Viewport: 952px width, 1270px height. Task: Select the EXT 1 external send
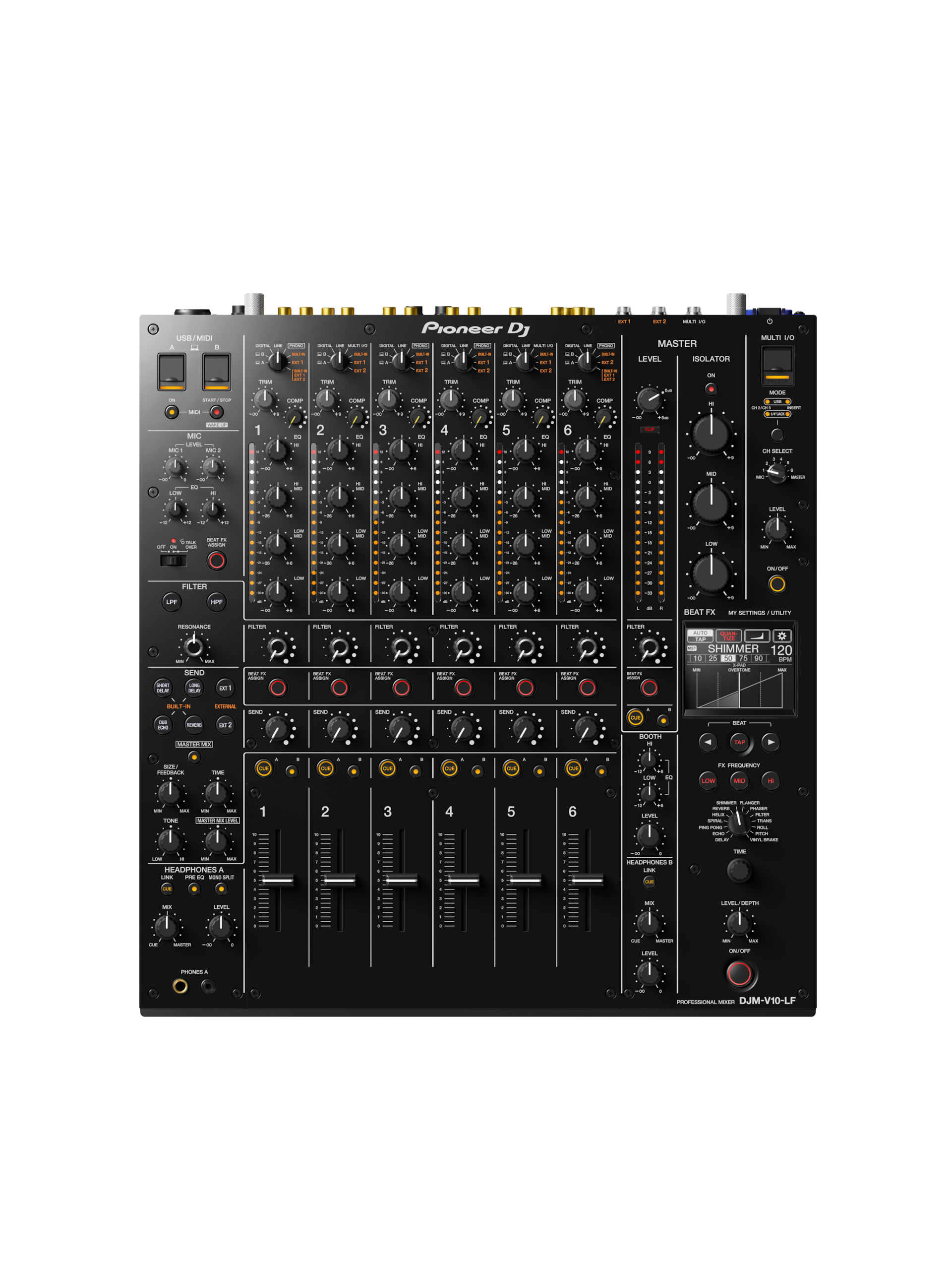(x=226, y=689)
